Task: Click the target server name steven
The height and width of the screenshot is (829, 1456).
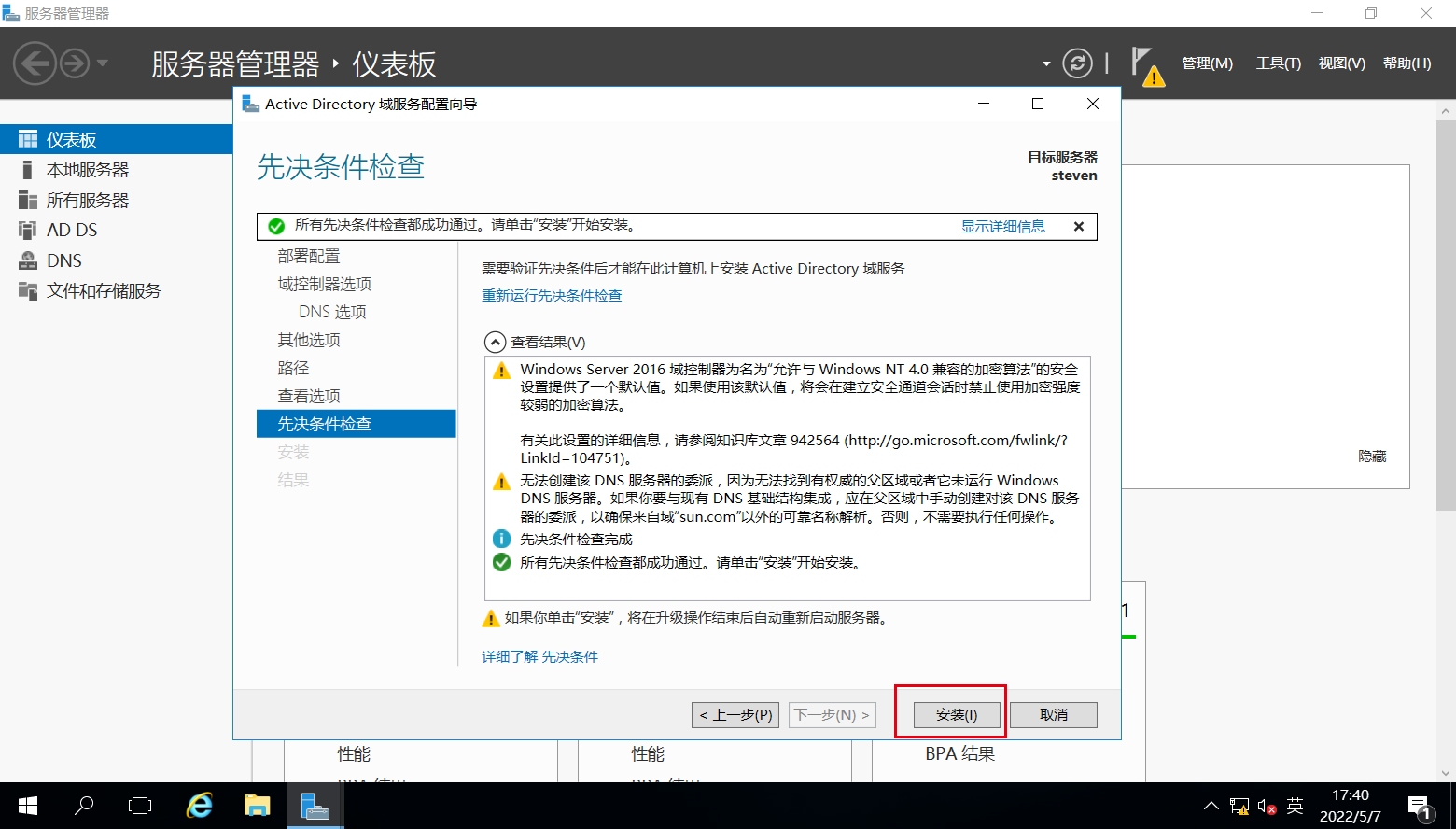Action: tap(1074, 176)
